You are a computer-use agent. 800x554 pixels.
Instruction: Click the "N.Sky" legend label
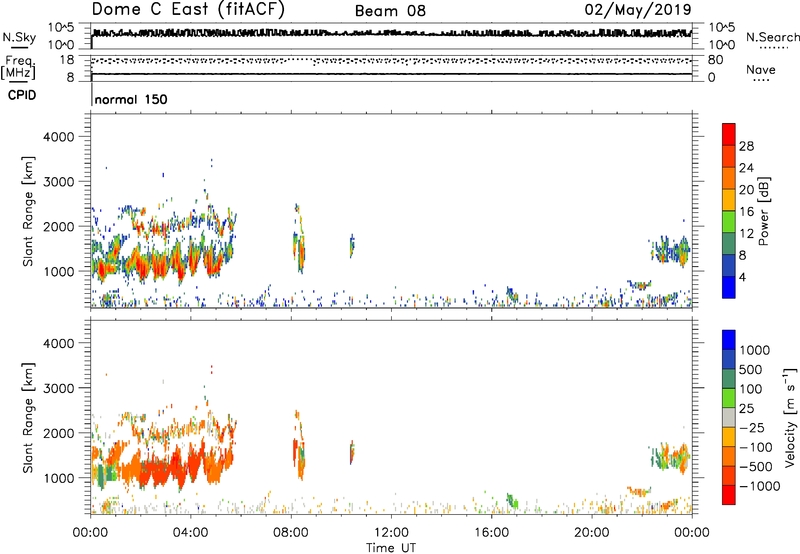19,37
